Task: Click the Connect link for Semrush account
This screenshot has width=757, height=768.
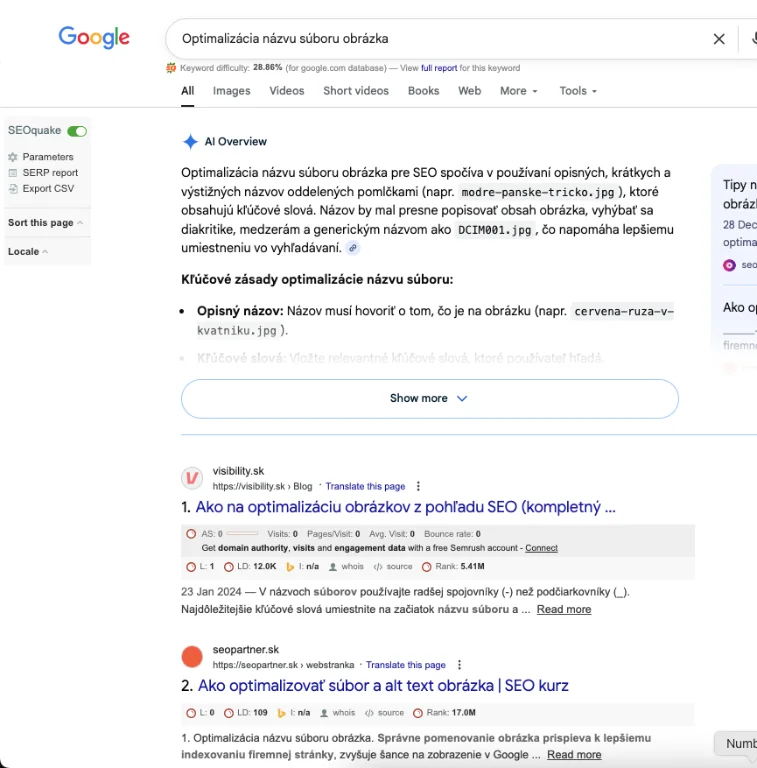Action: click(x=541, y=548)
